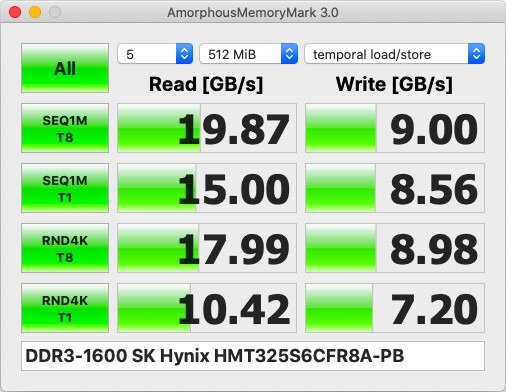This screenshot has height=392, width=506.
Task: Close the AmorphousMemoryMark window
Action: pyautogui.click(x=15, y=12)
